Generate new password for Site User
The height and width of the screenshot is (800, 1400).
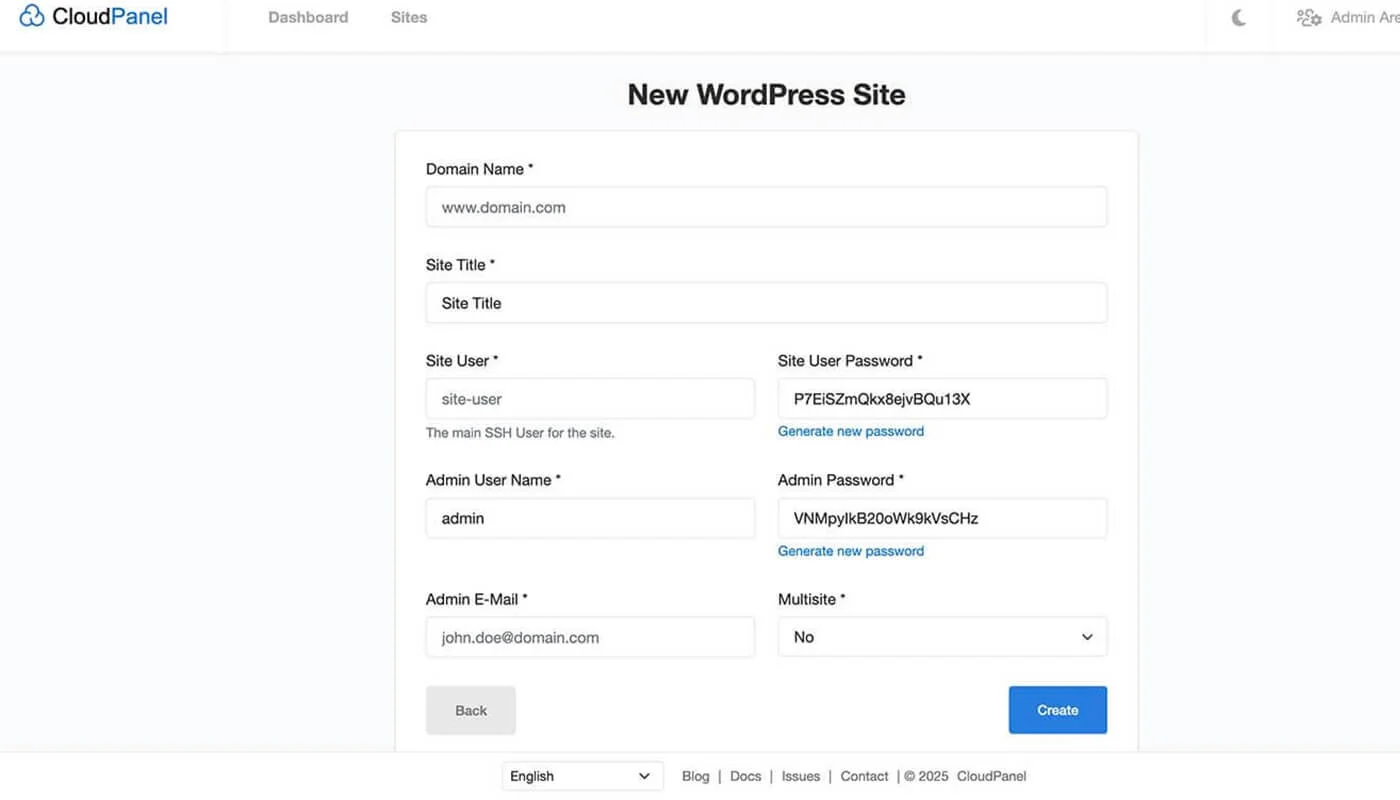[x=850, y=430]
